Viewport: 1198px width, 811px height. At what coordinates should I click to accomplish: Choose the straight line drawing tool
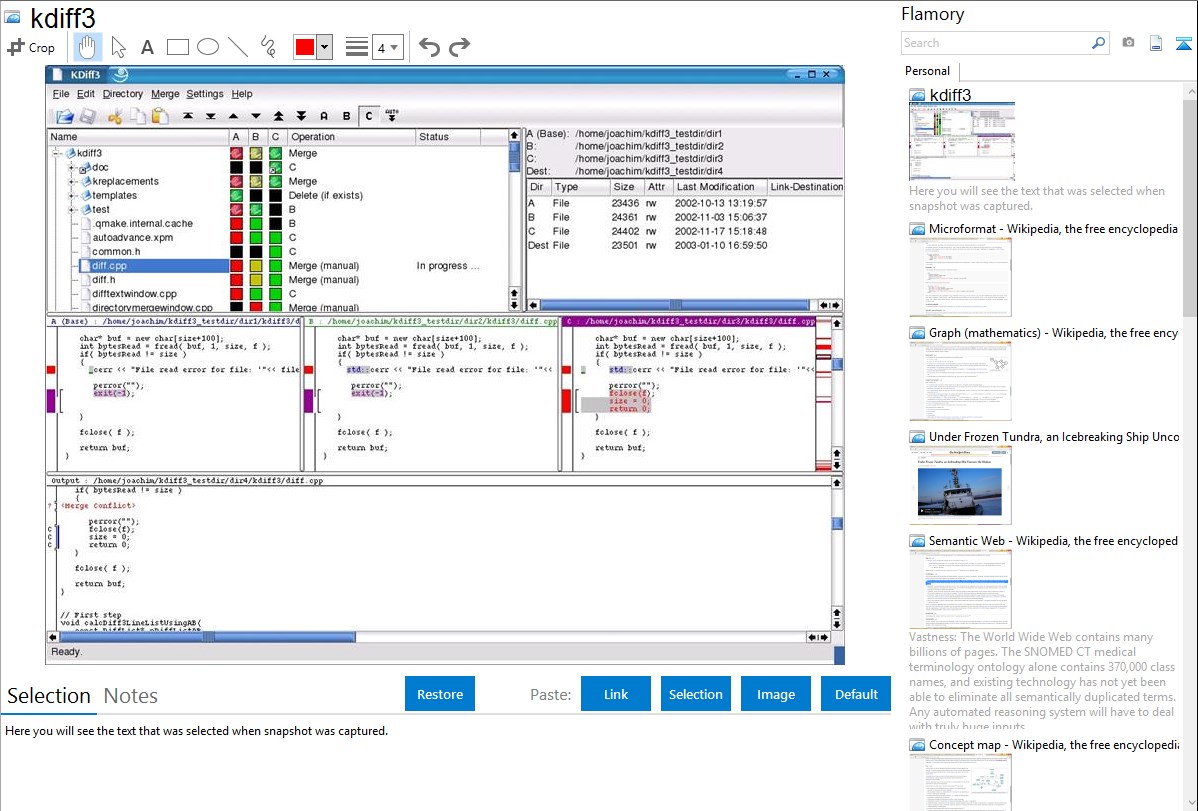pyautogui.click(x=238, y=47)
